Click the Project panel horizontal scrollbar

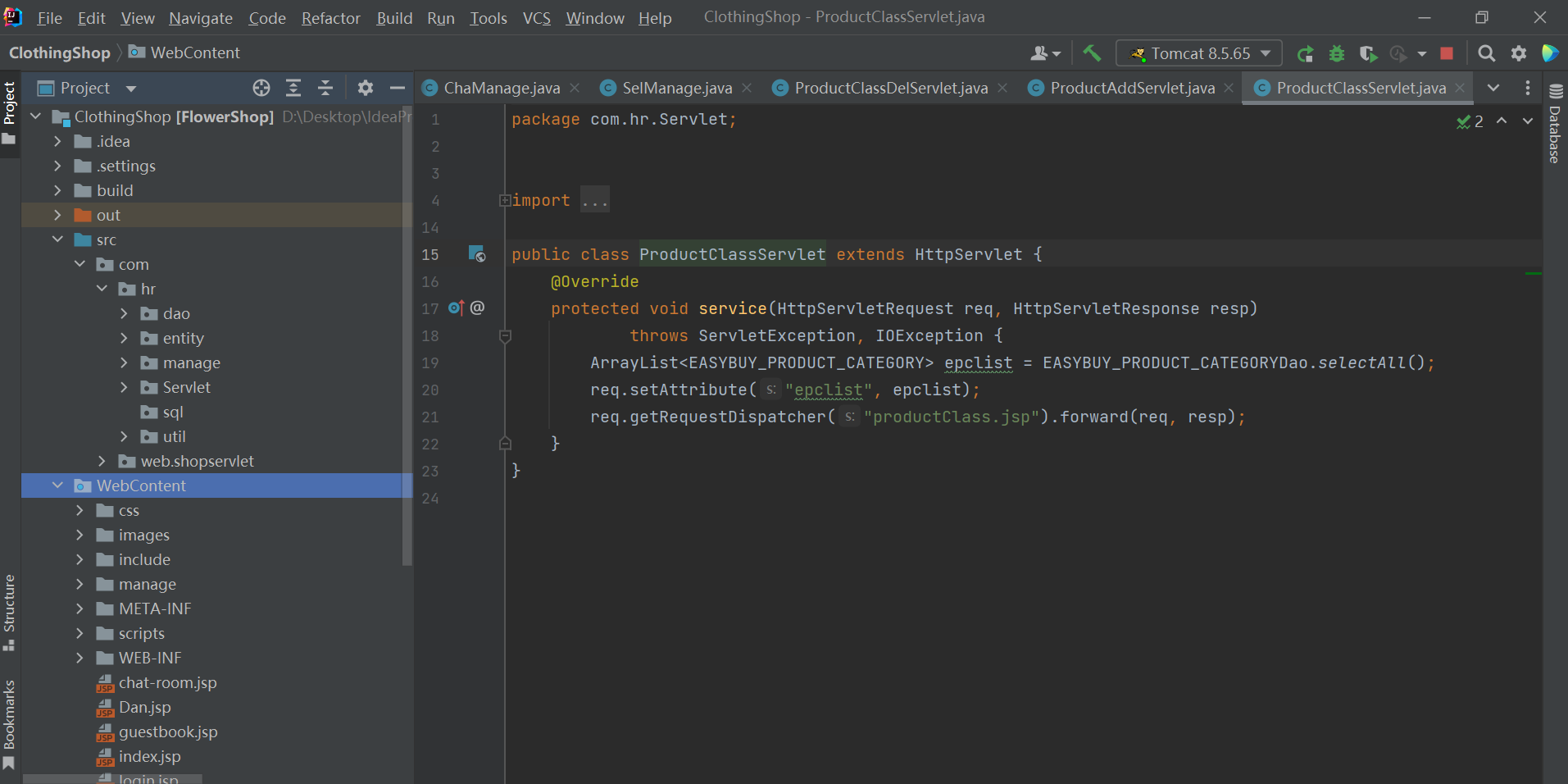click(112, 779)
